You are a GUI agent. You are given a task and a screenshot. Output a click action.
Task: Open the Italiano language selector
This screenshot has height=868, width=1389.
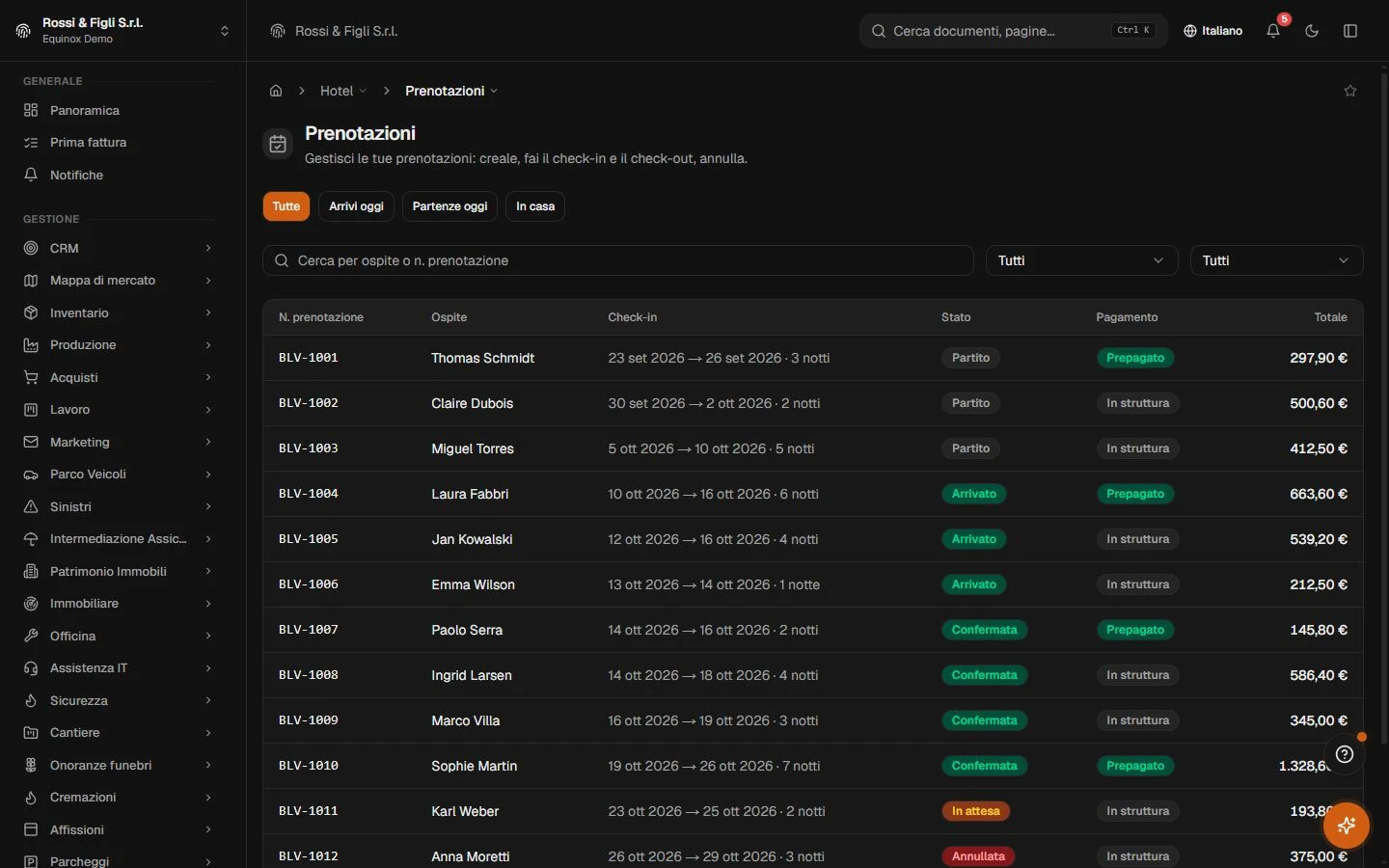(1213, 31)
